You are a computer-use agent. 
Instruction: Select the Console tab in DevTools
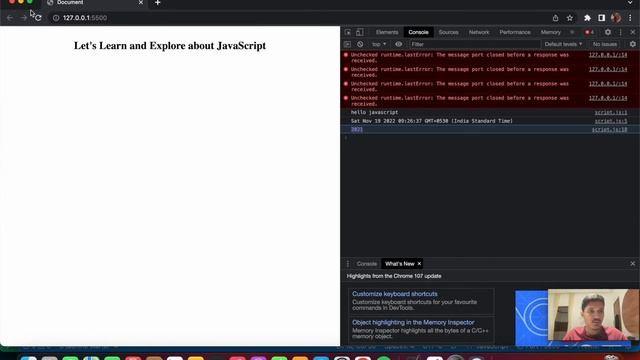tap(418, 32)
